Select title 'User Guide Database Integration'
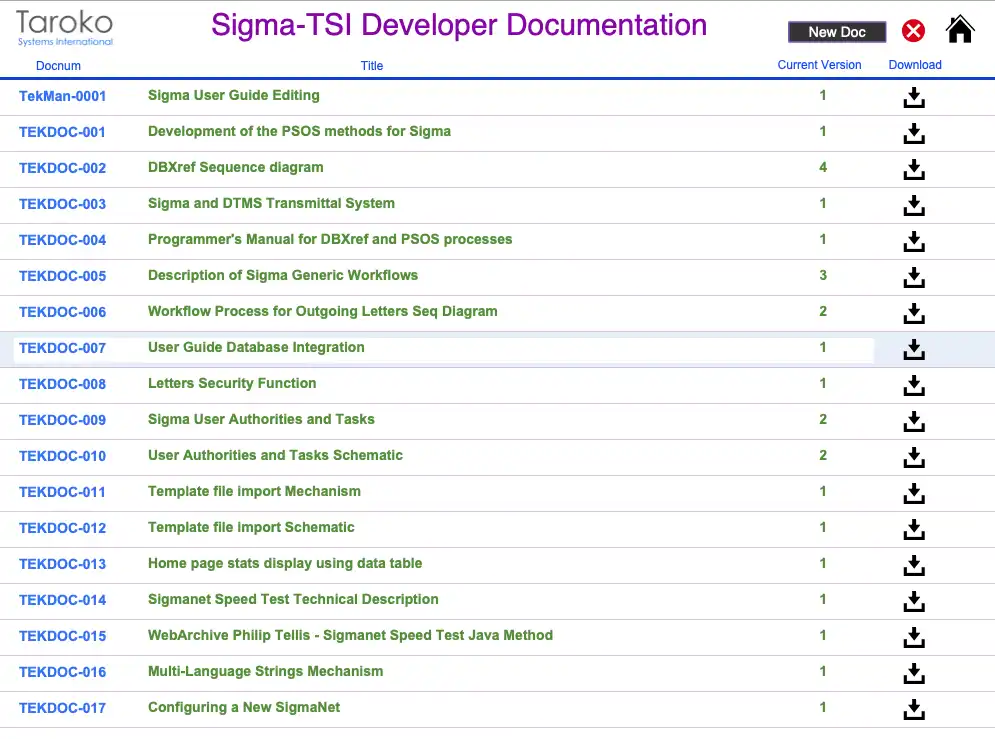The image size is (995, 739). tap(256, 348)
